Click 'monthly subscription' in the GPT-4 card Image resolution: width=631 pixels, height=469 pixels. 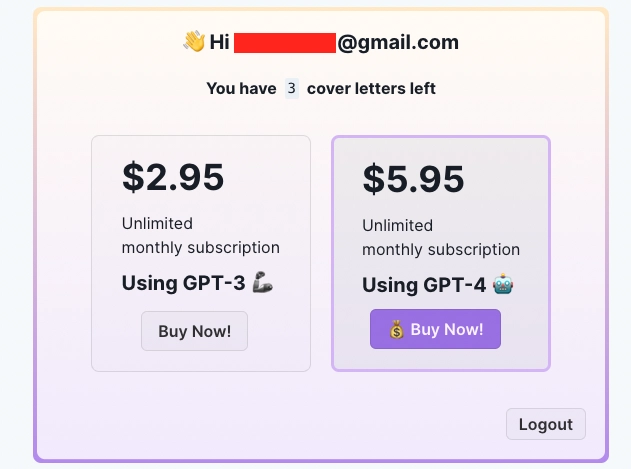441,250
